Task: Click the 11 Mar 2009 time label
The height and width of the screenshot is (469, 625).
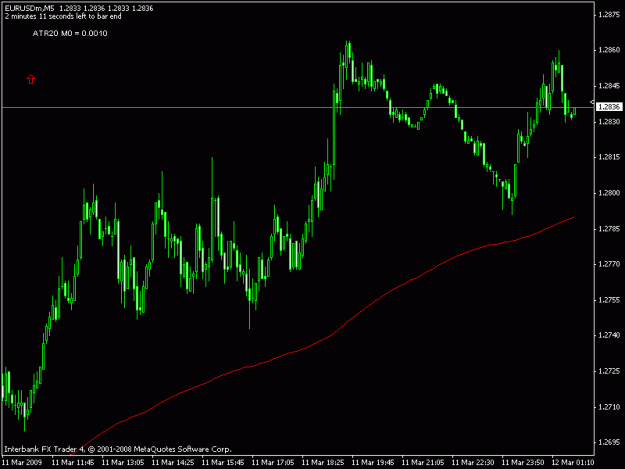Action: click(22, 463)
